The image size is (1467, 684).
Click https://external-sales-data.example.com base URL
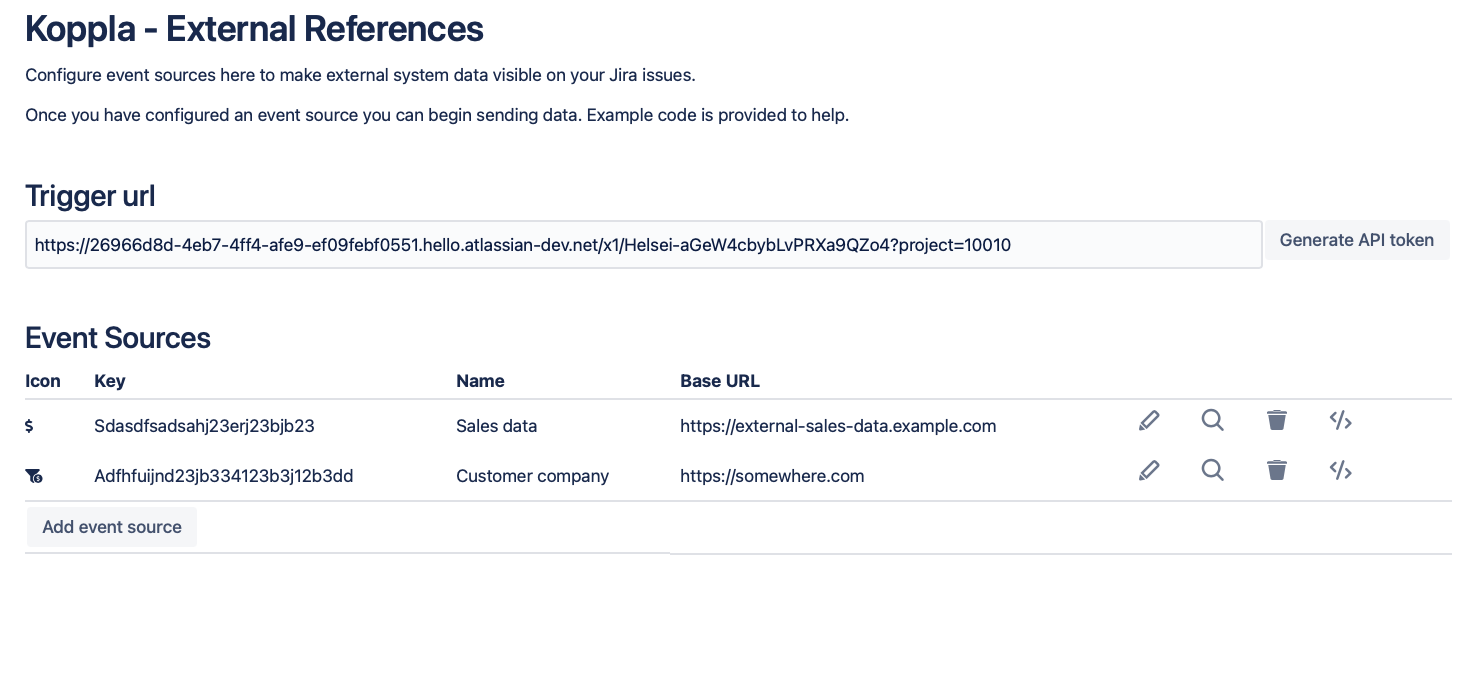(838, 426)
